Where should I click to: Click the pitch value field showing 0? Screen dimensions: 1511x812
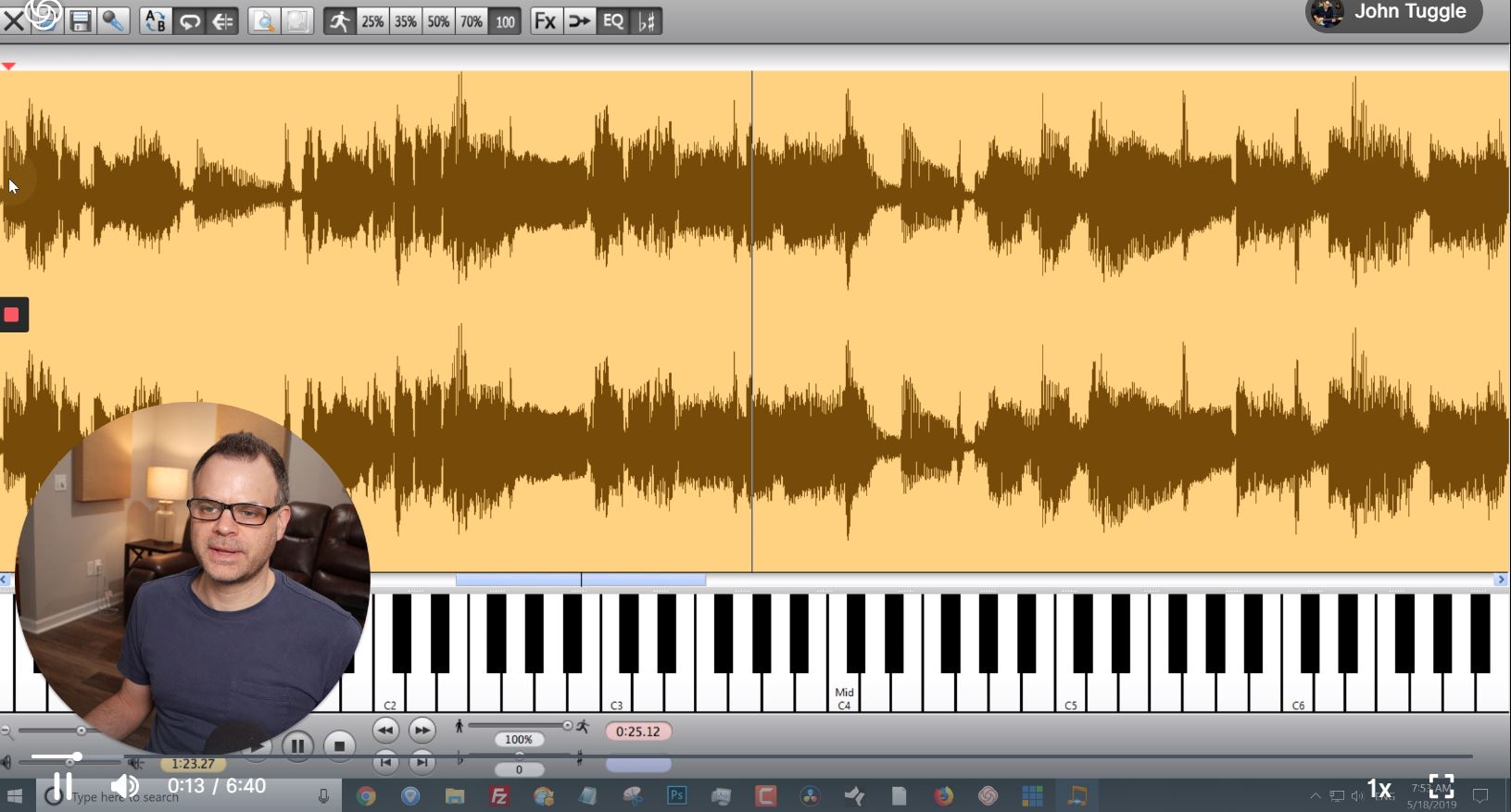[x=519, y=769]
